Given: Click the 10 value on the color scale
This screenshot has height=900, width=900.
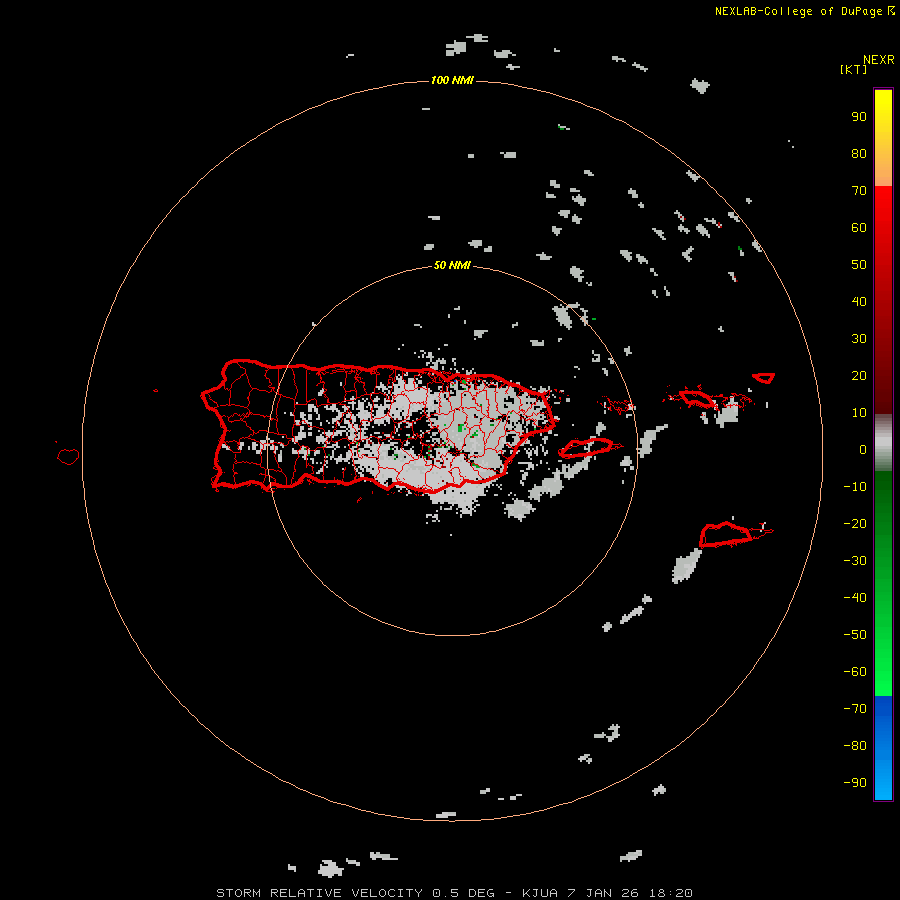Looking at the screenshot, I should tap(859, 413).
